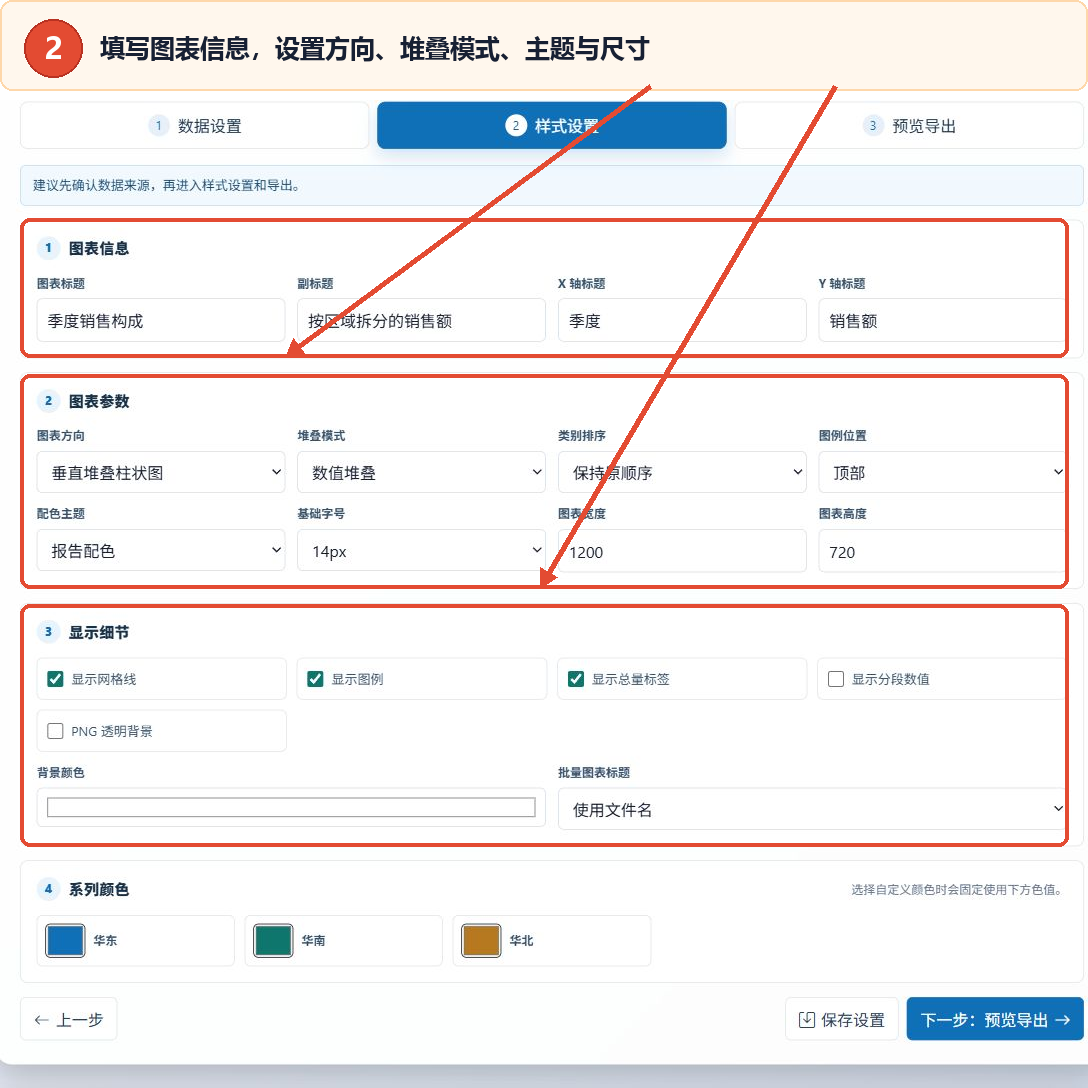Select the 样式设置 step tab

[x=552, y=126]
